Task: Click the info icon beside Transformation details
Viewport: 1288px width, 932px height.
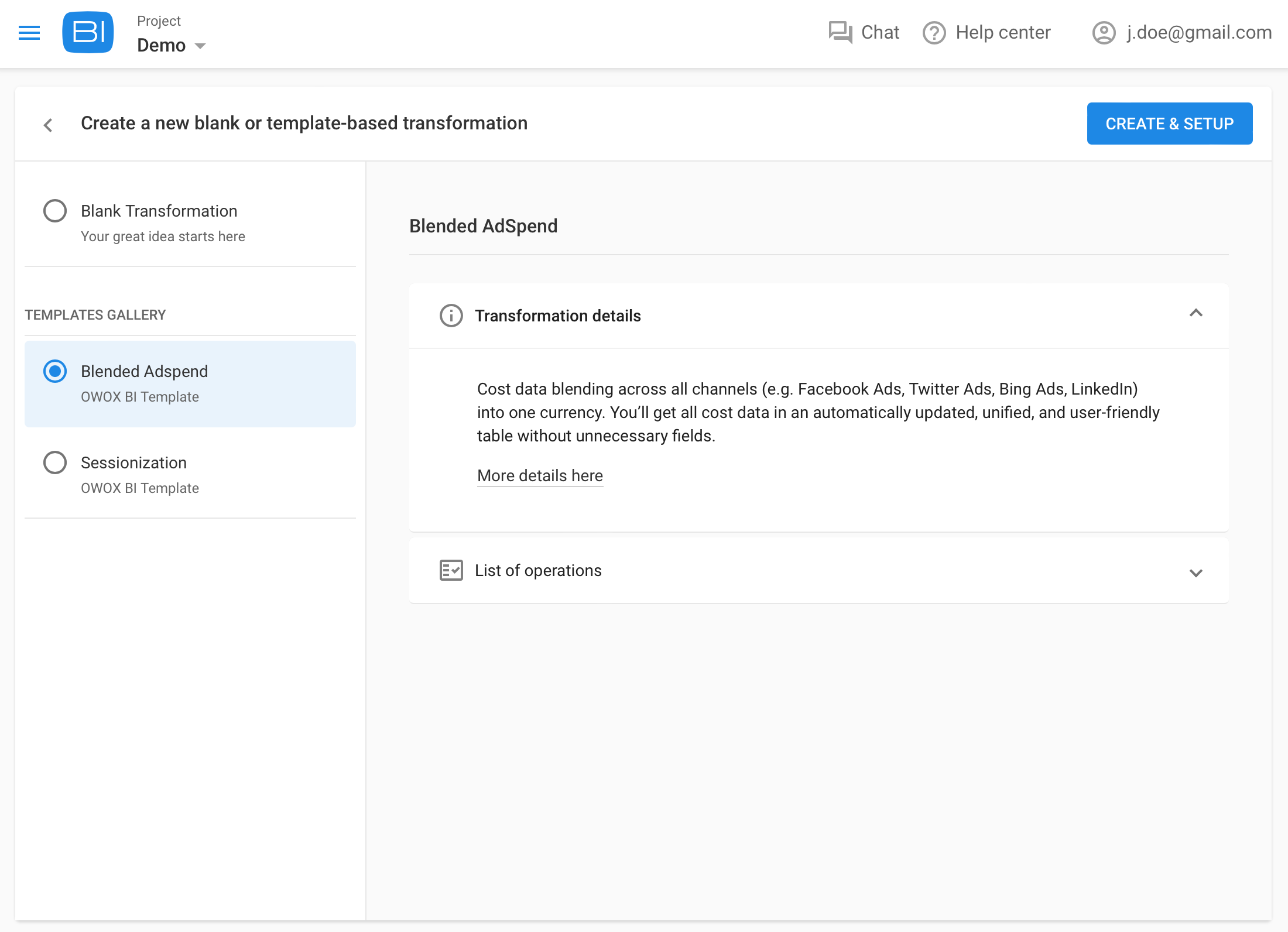Action: tap(451, 316)
